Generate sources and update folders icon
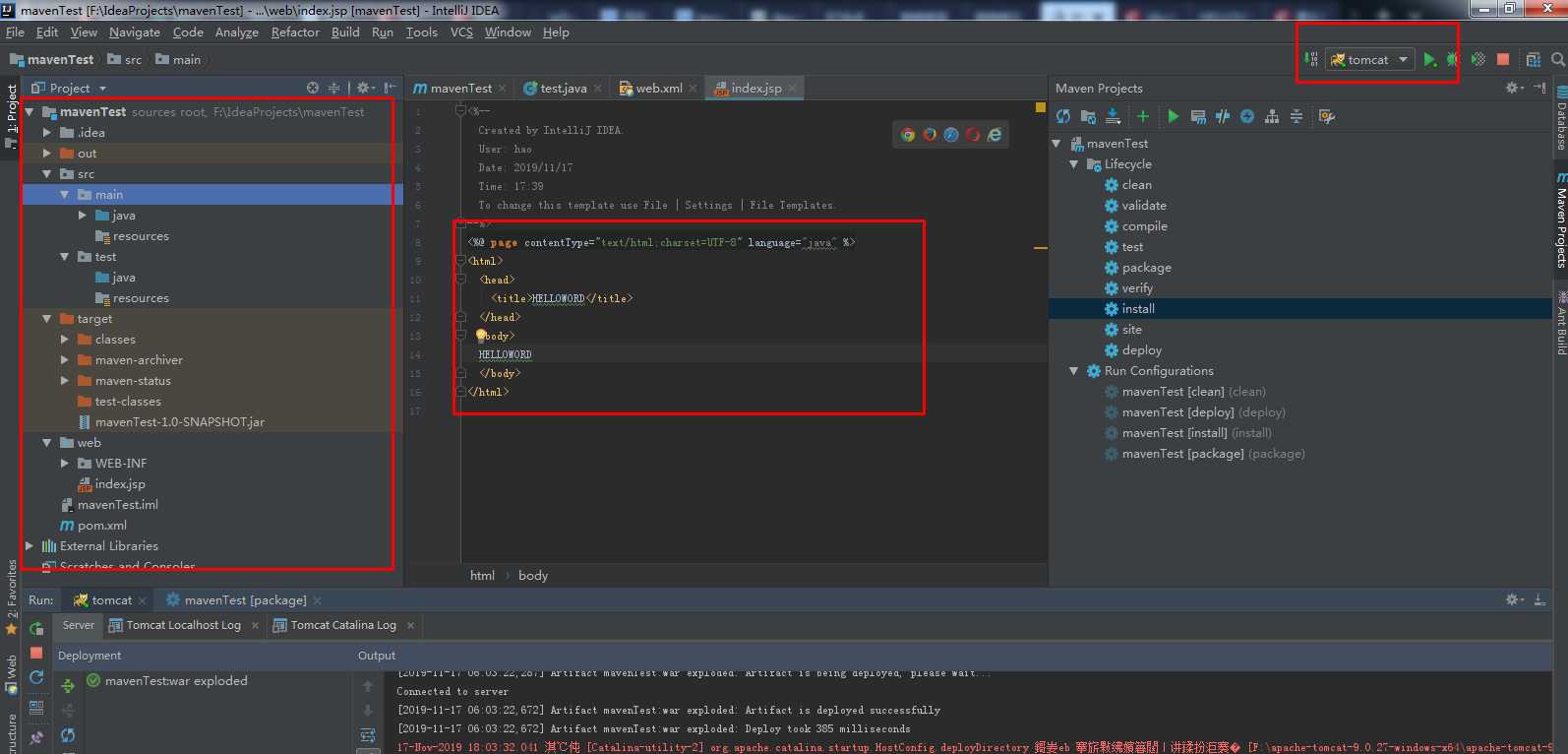This screenshot has height=754, width=1568. pyautogui.click(x=1088, y=116)
